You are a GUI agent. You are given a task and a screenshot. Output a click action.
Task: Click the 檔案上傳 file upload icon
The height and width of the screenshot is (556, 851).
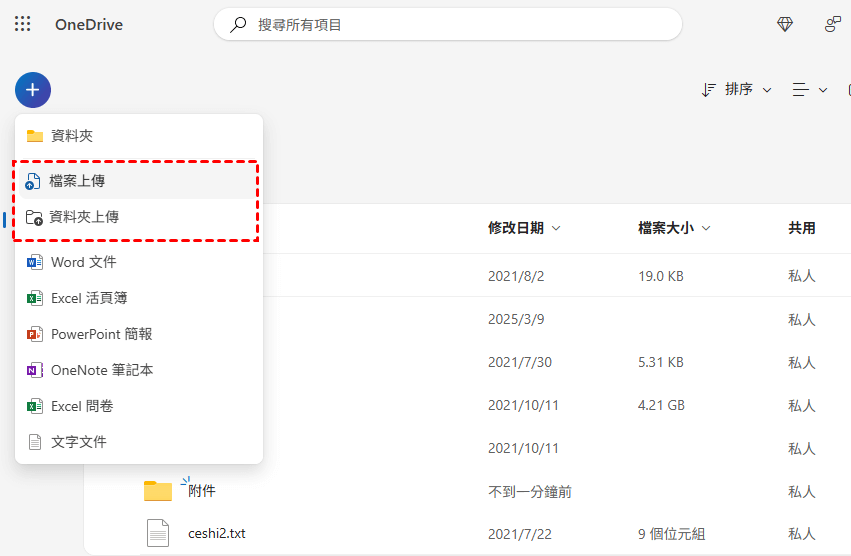click(33, 181)
